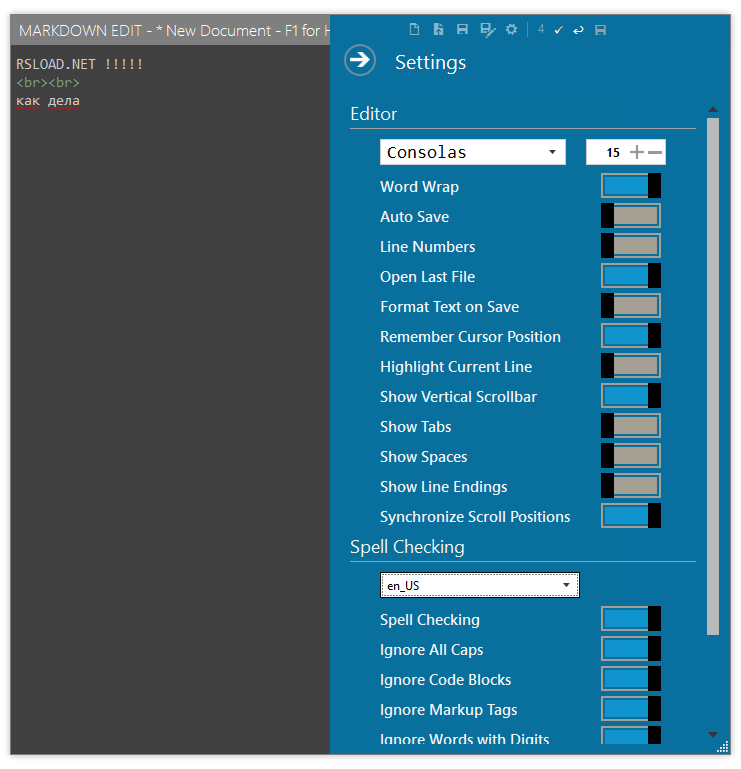Image resolution: width=741 pixels, height=769 pixels.
Task: Click the settings gear icon
Action: [511, 29]
